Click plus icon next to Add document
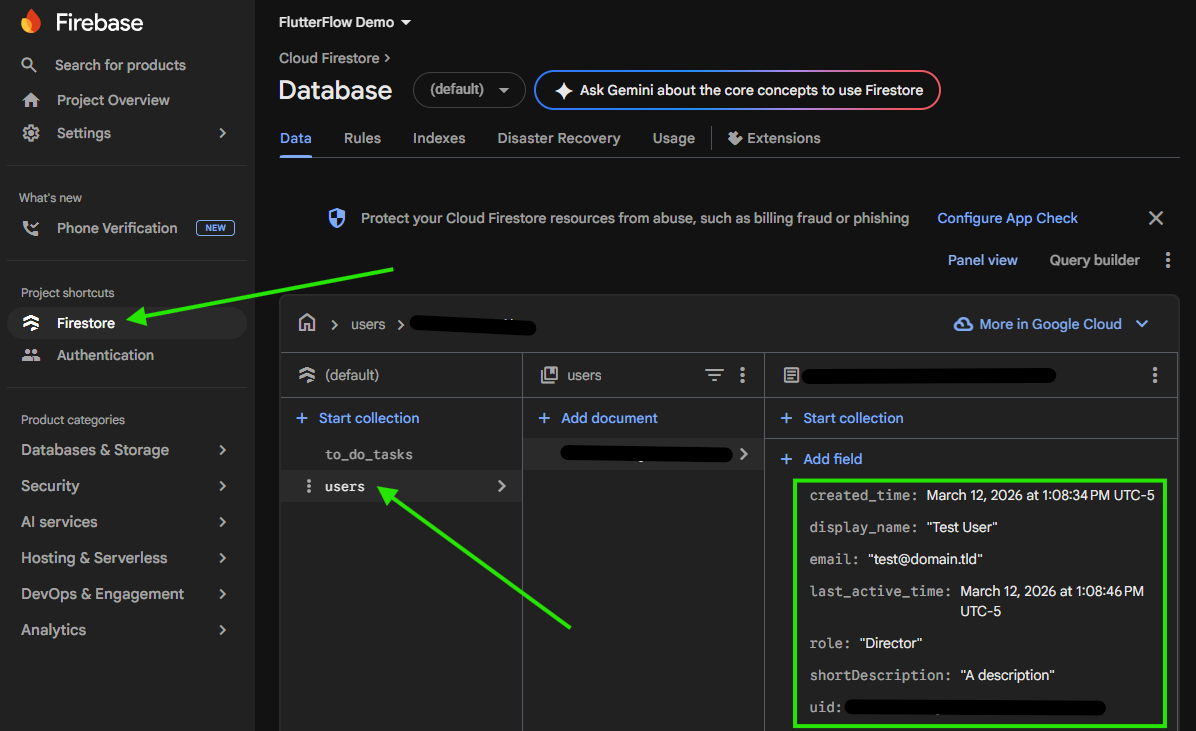The image size is (1196, 731). pos(544,418)
